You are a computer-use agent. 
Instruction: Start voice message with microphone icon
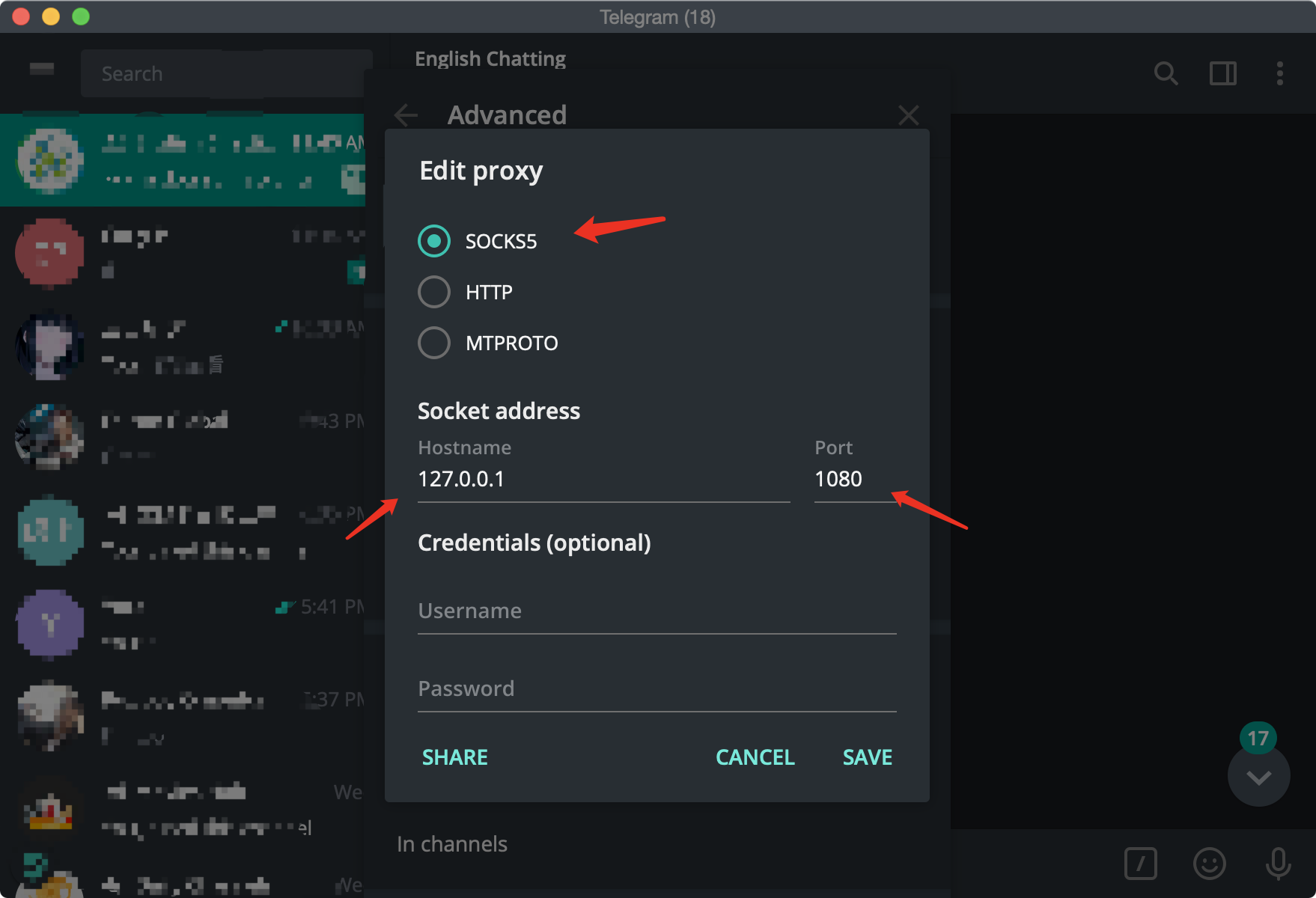tap(1278, 864)
